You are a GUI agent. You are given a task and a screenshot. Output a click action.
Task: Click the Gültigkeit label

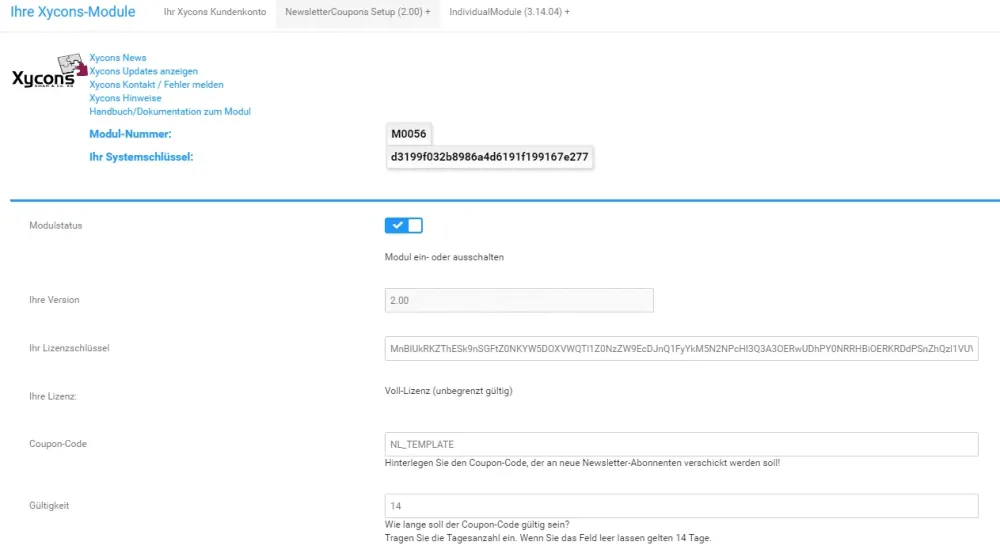[x=49, y=506]
